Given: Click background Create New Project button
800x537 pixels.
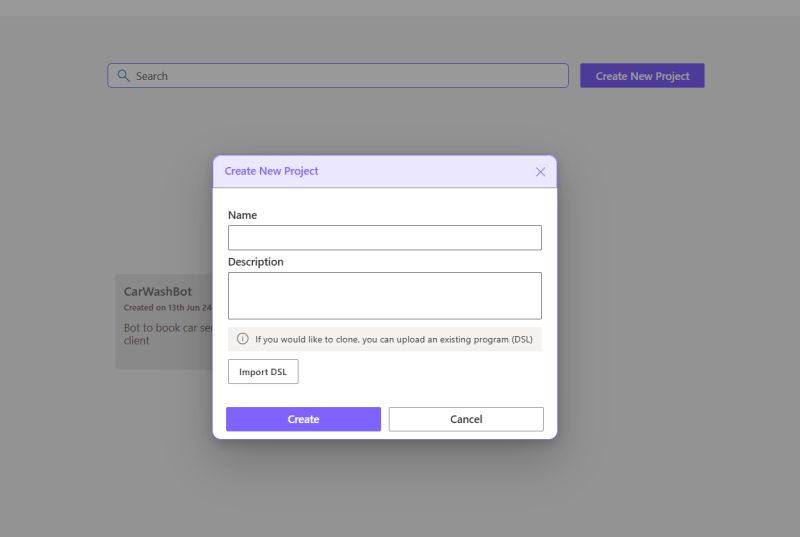Looking at the screenshot, I should tap(642, 75).
